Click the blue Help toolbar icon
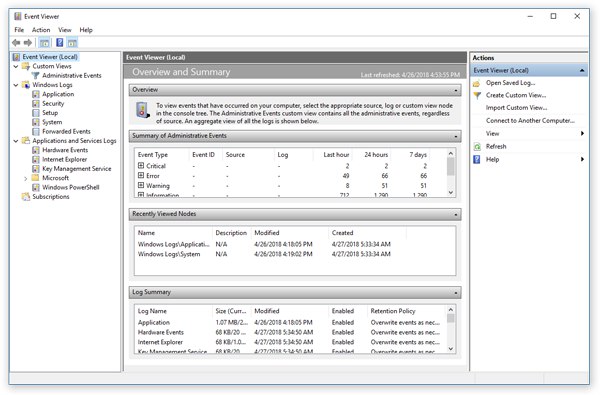The image size is (600, 395). pyautogui.click(x=60, y=42)
